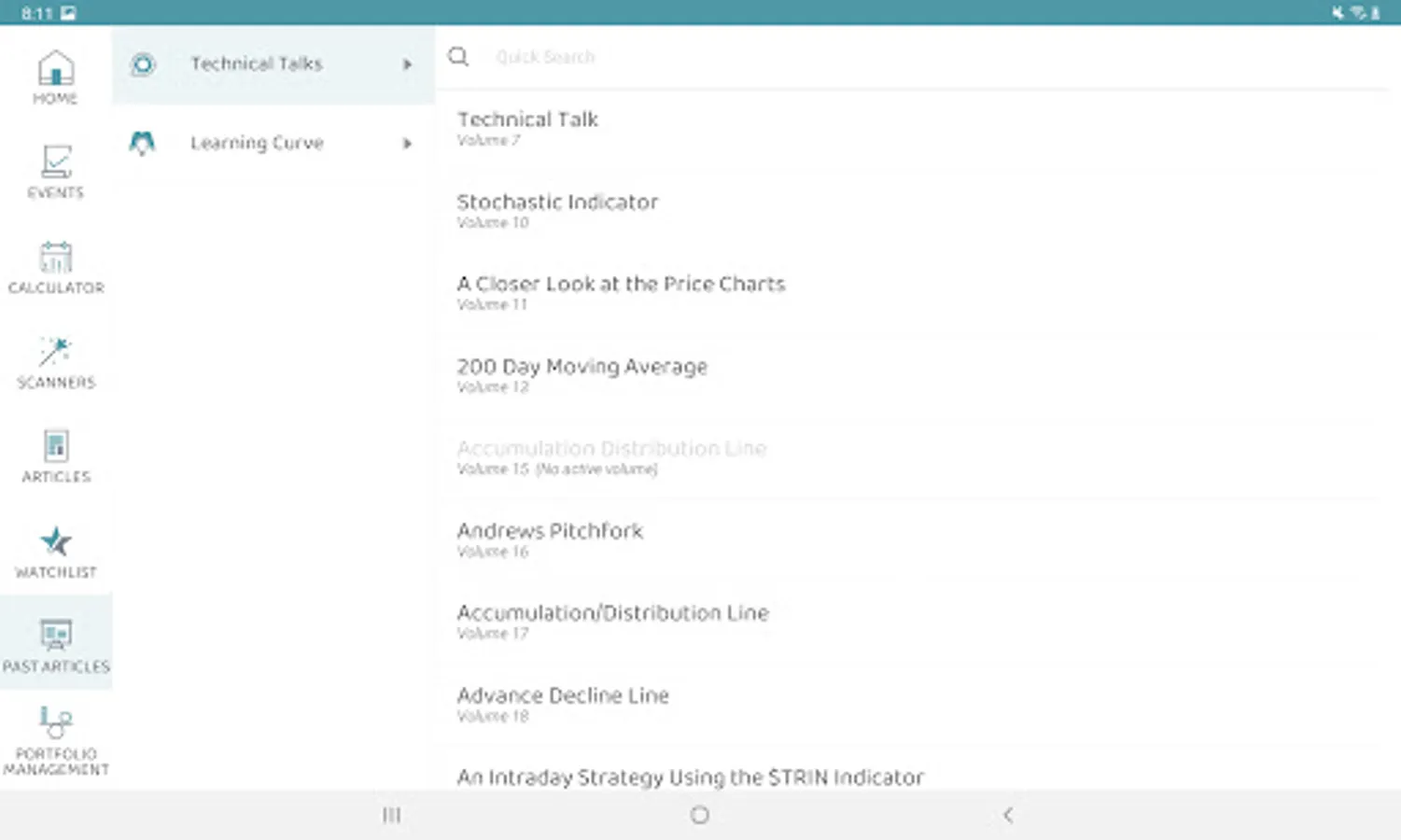Open the Stochastic Indicator article
Viewport: 1401px width, 840px height.
click(557, 203)
